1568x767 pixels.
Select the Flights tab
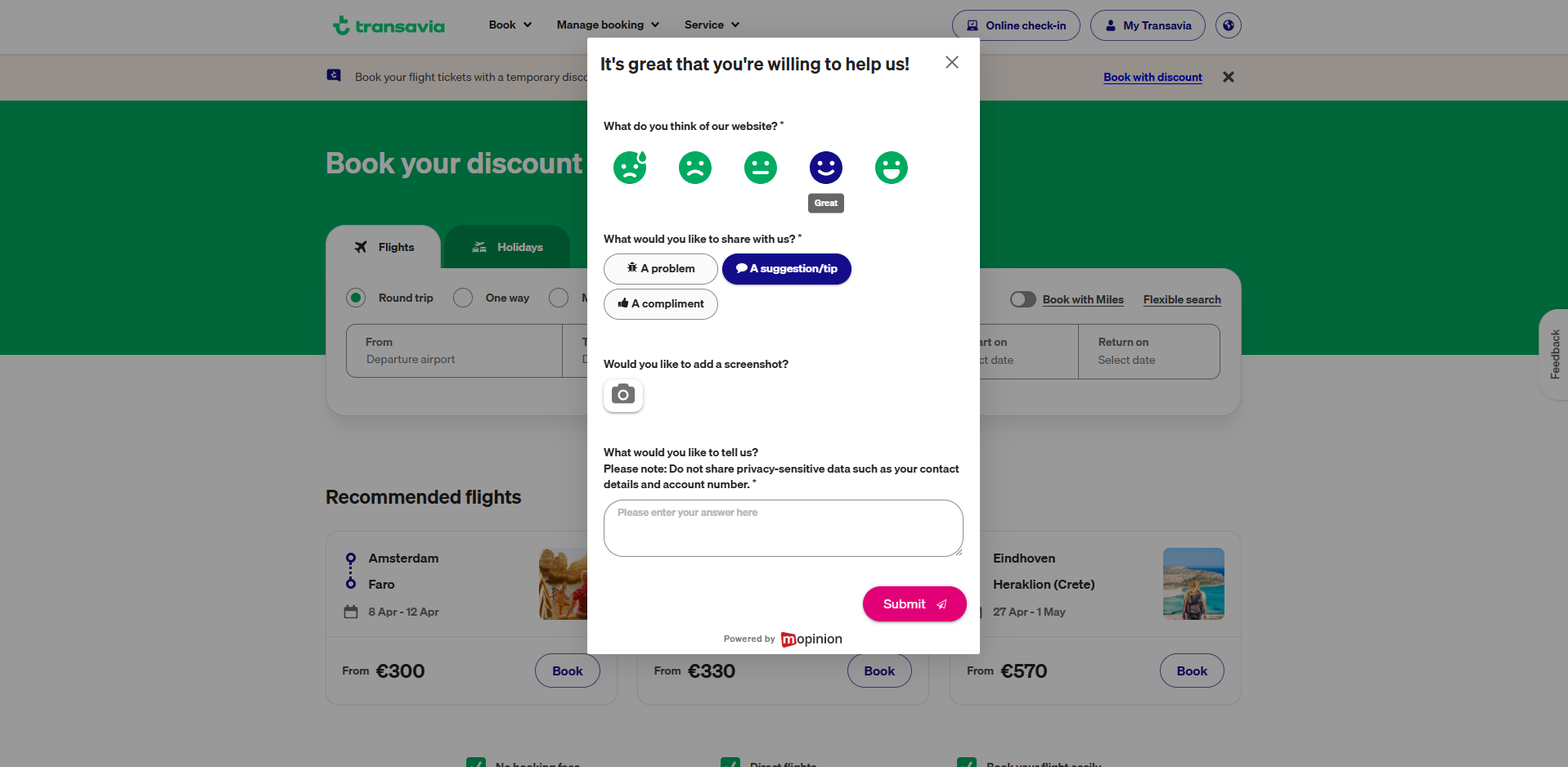tap(384, 246)
